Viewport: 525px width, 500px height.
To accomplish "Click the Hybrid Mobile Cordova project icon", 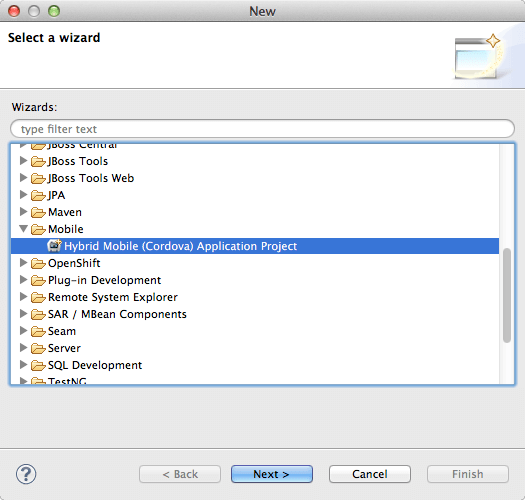I will coord(54,246).
